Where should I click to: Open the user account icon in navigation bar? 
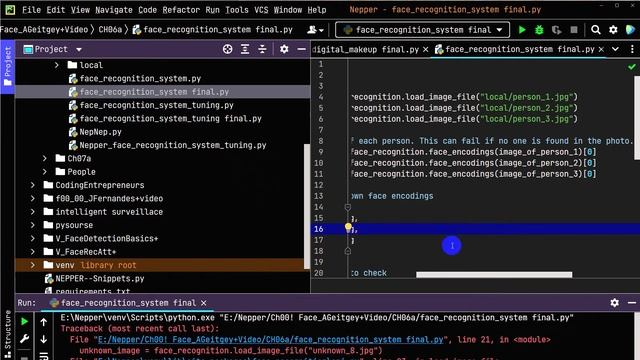click(x=315, y=30)
